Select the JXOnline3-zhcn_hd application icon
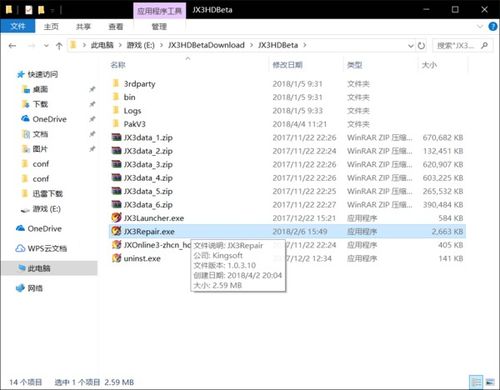The image size is (500, 390). point(116,245)
